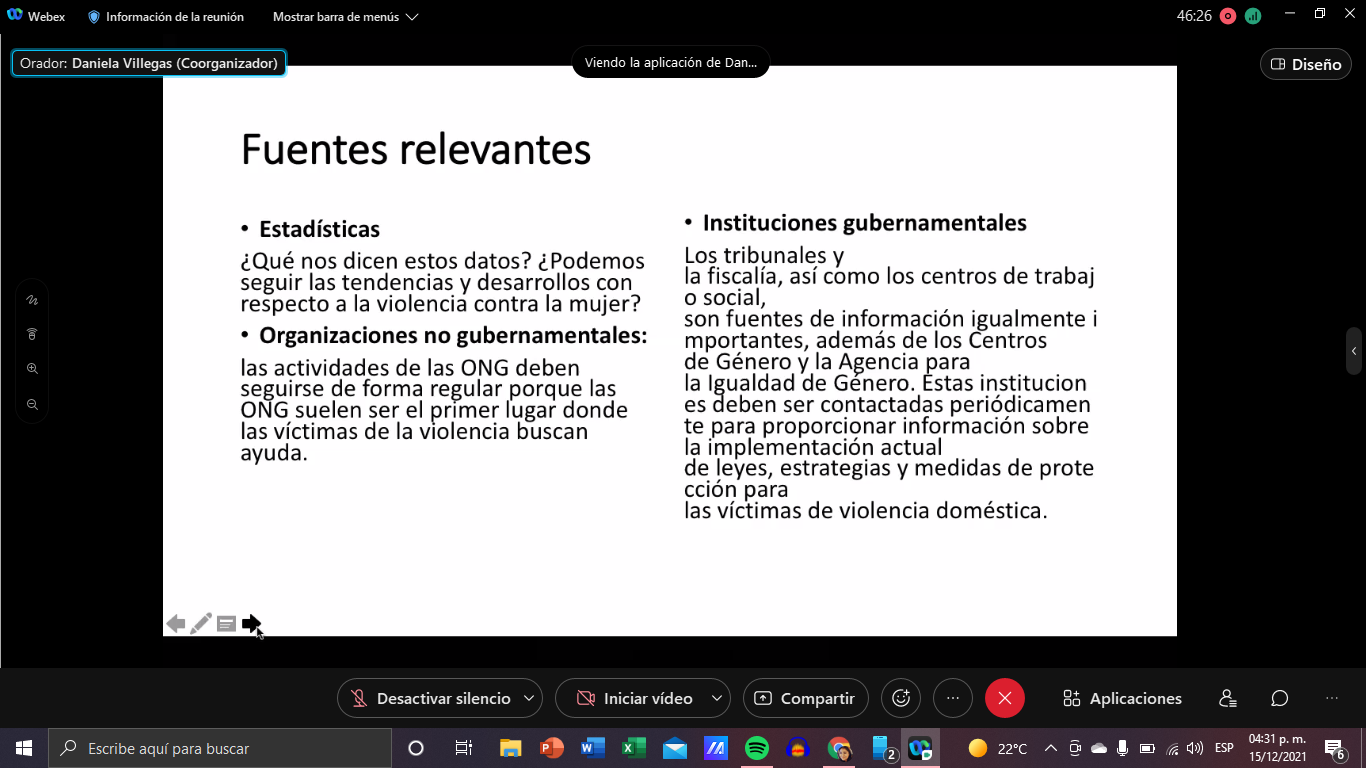Open the participants panel icon

(1228, 698)
